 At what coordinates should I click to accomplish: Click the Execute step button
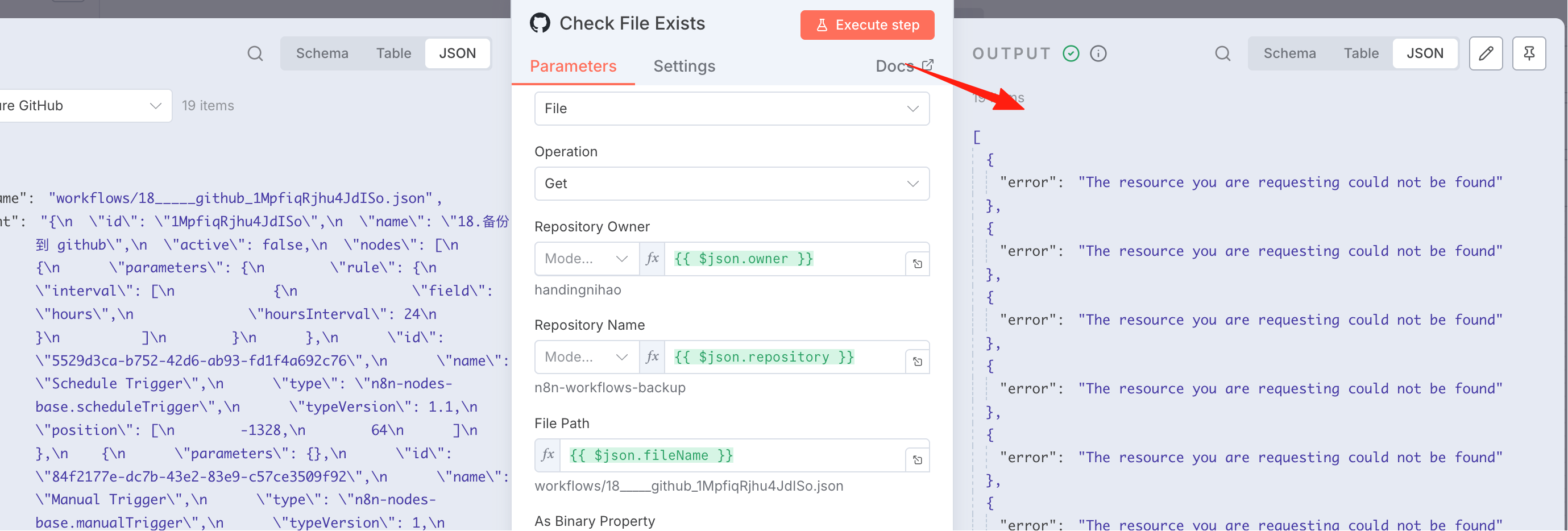tap(867, 25)
